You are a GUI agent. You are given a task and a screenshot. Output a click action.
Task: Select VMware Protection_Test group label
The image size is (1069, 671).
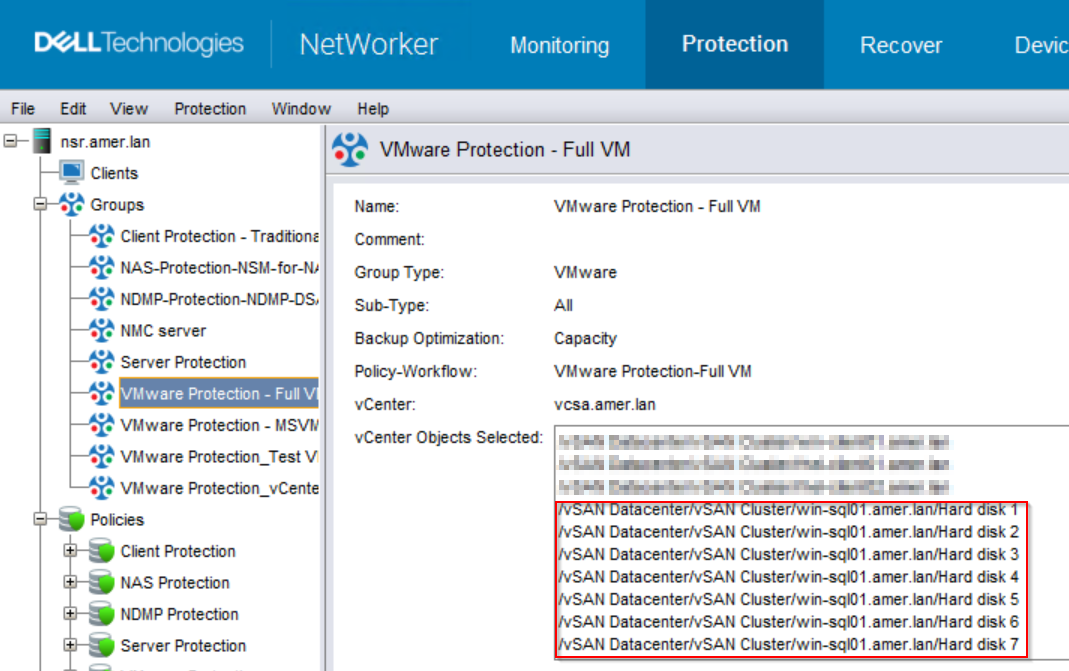[219, 456]
